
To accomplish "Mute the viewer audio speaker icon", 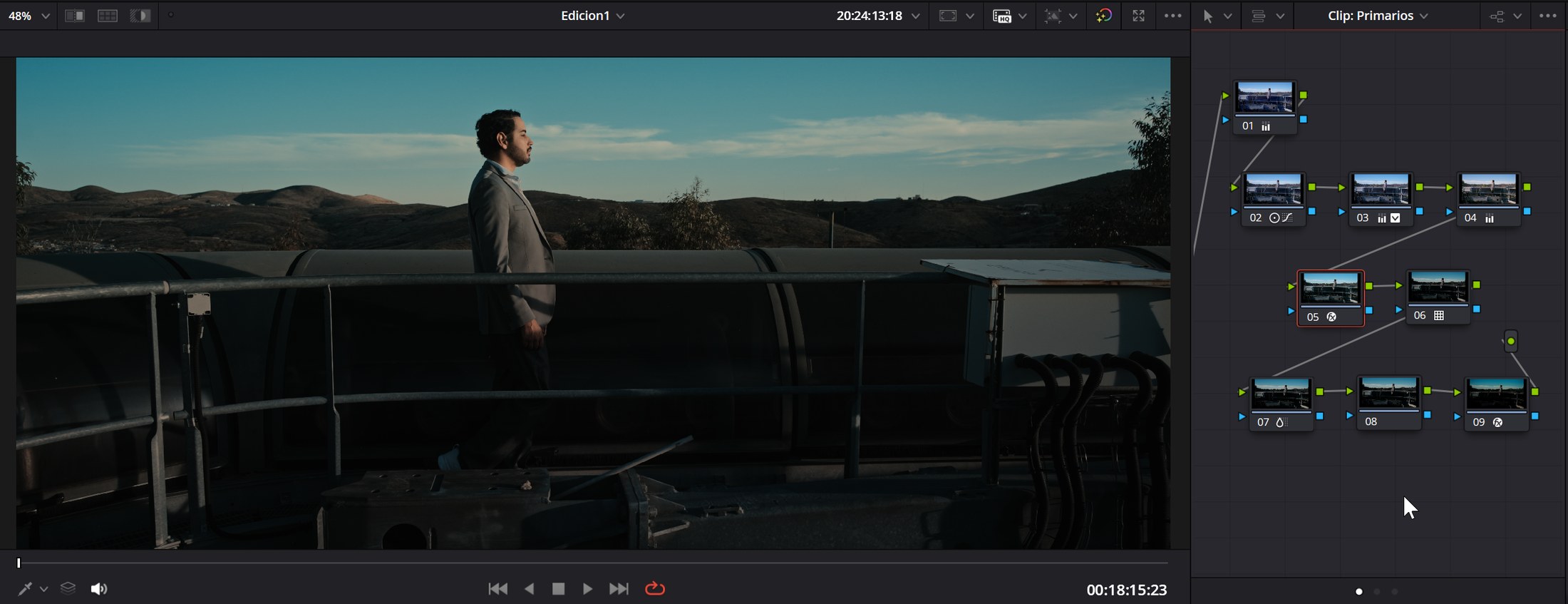I will [99, 589].
